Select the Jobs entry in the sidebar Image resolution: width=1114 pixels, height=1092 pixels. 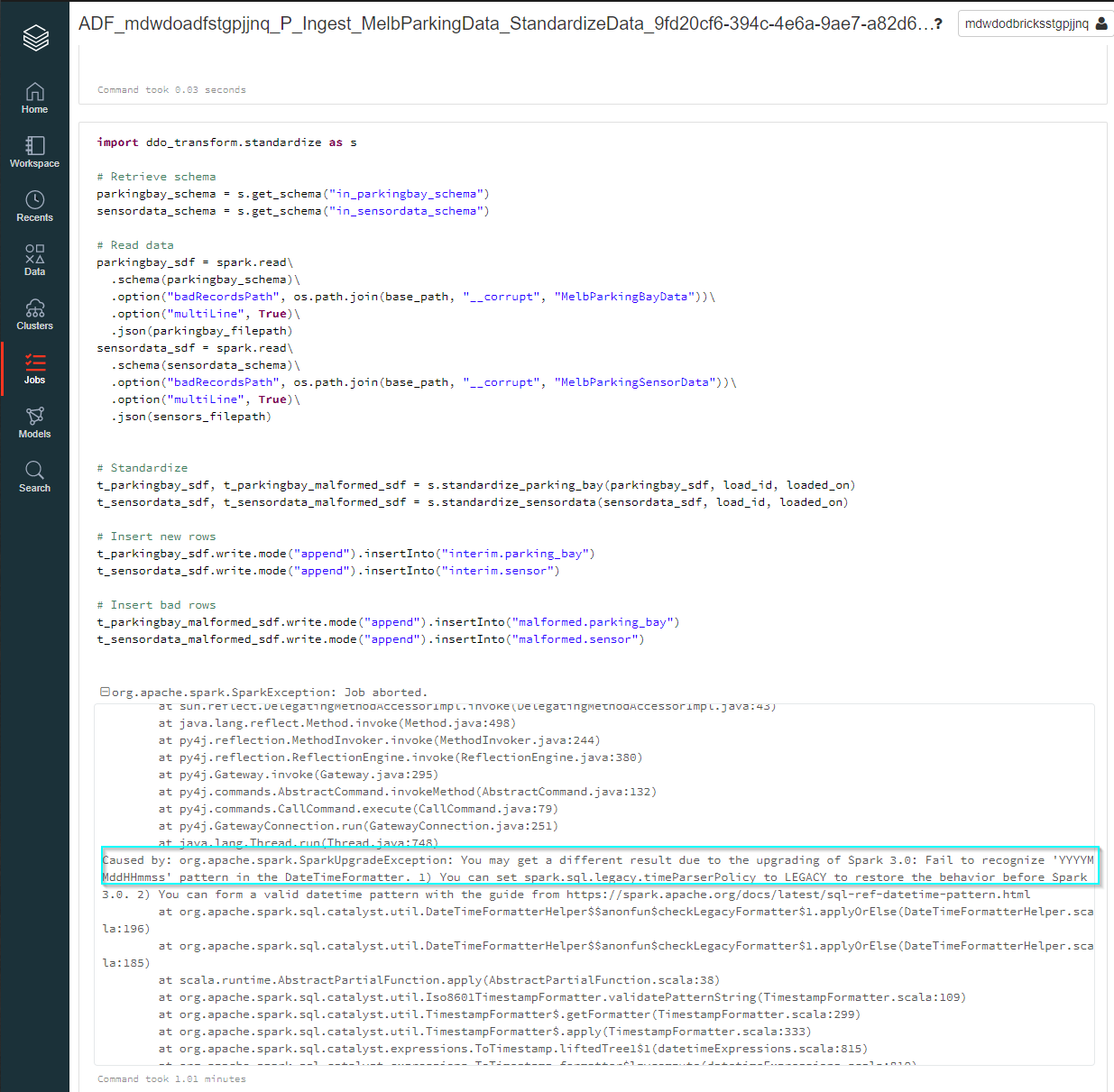[34, 368]
